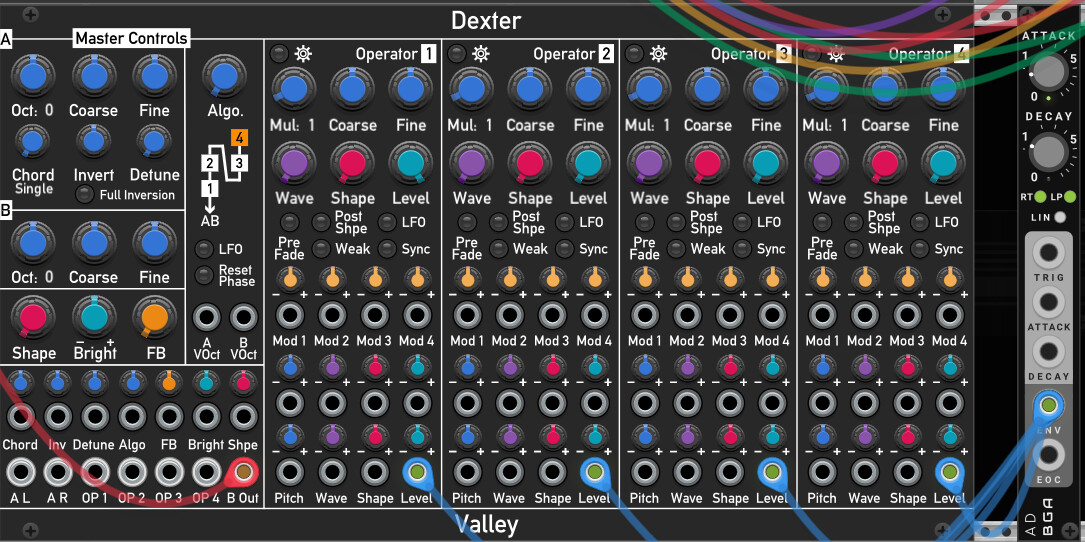Click the Invert knob
Viewport: 1085px width, 542px height.
93,142
